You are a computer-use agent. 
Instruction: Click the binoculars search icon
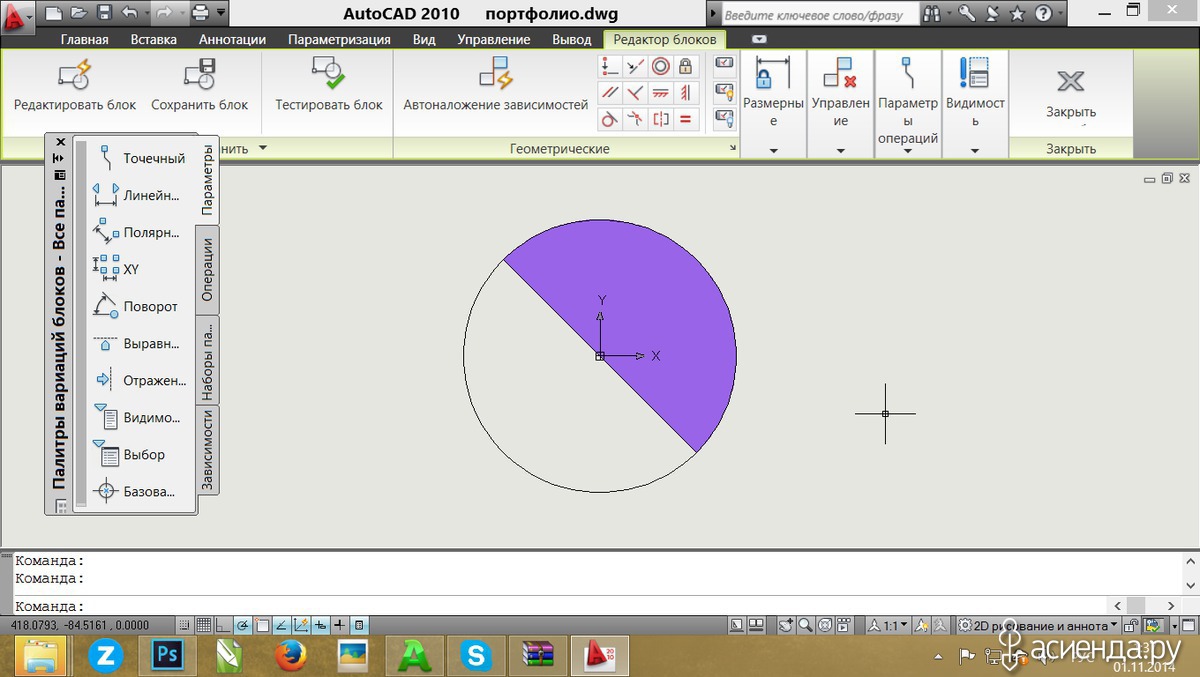click(x=932, y=14)
